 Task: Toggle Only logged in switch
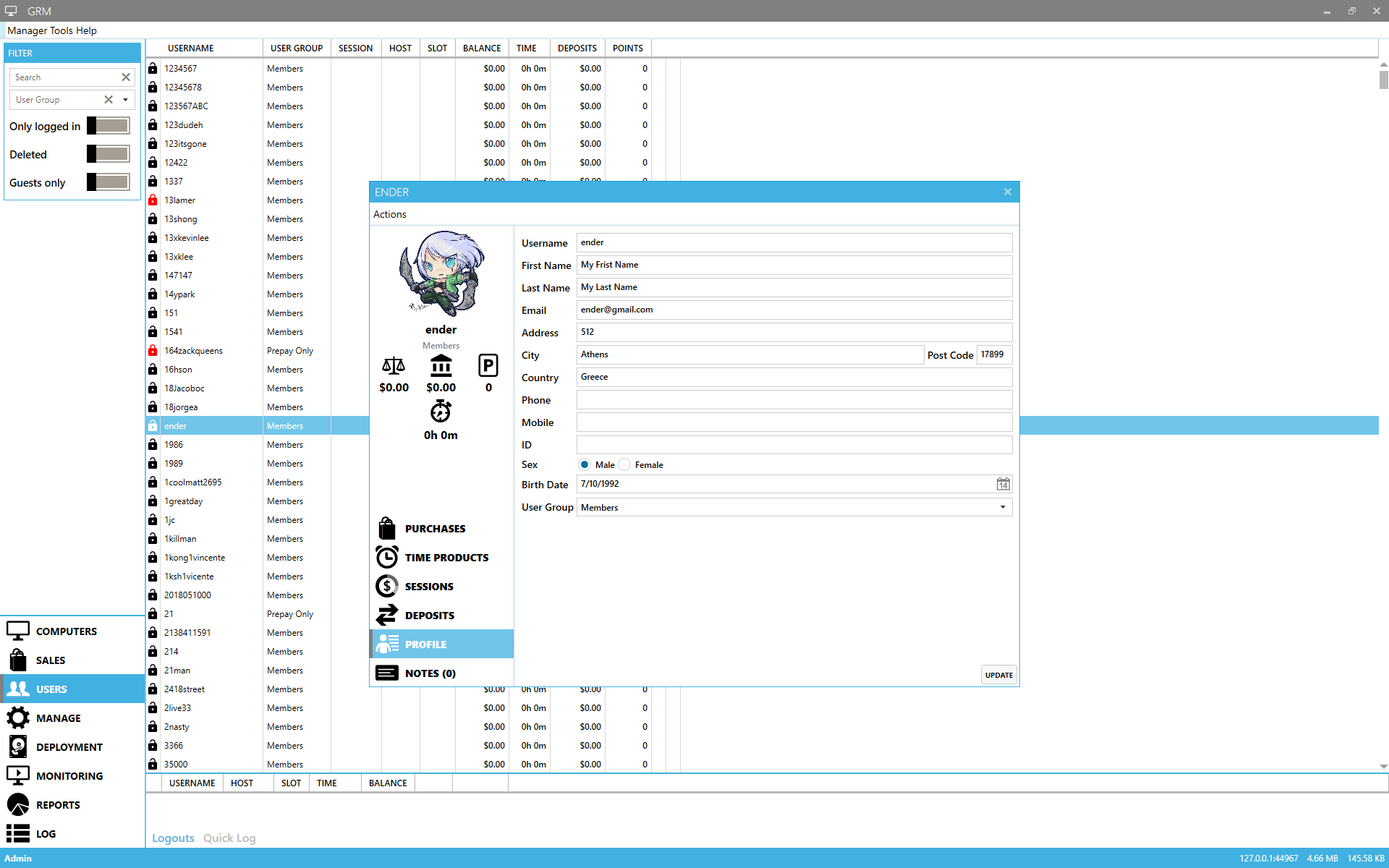[x=109, y=126]
